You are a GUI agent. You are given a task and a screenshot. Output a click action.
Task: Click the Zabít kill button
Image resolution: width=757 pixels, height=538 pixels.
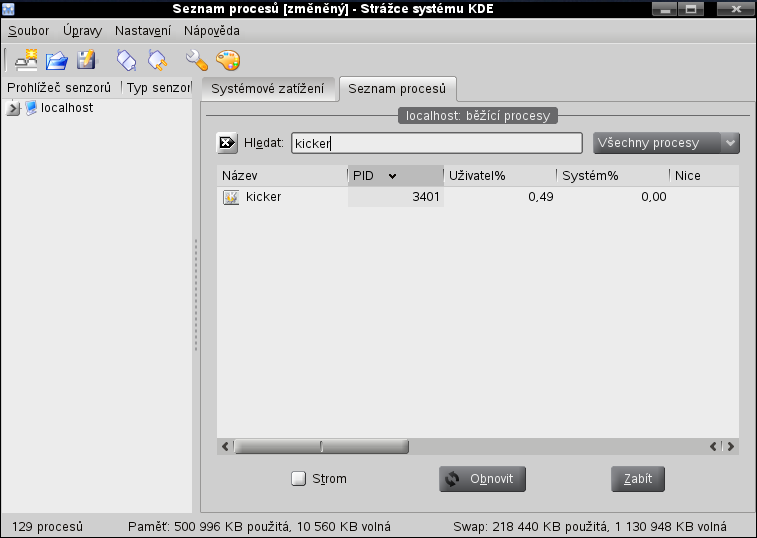[638, 479]
